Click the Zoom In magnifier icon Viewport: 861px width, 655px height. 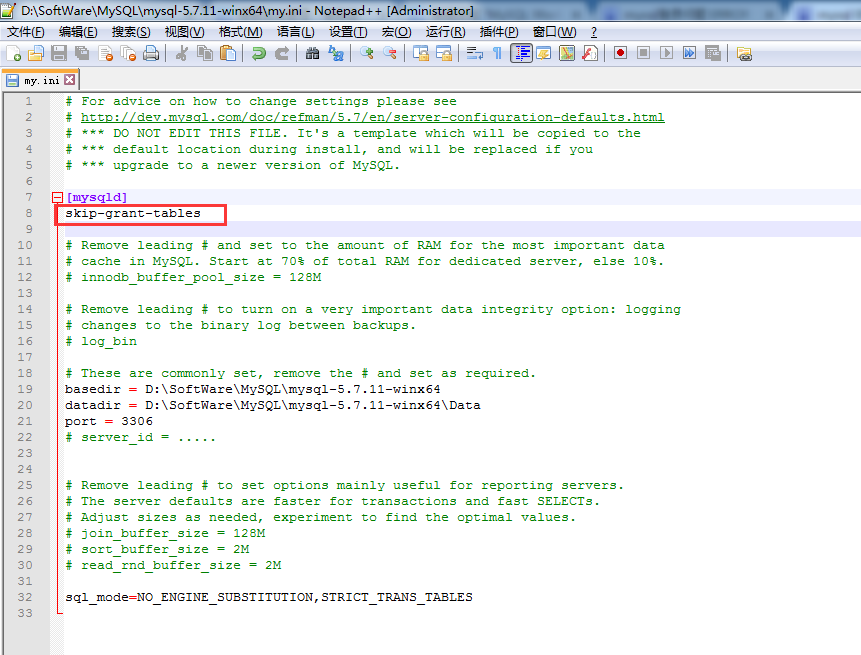coord(367,54)
